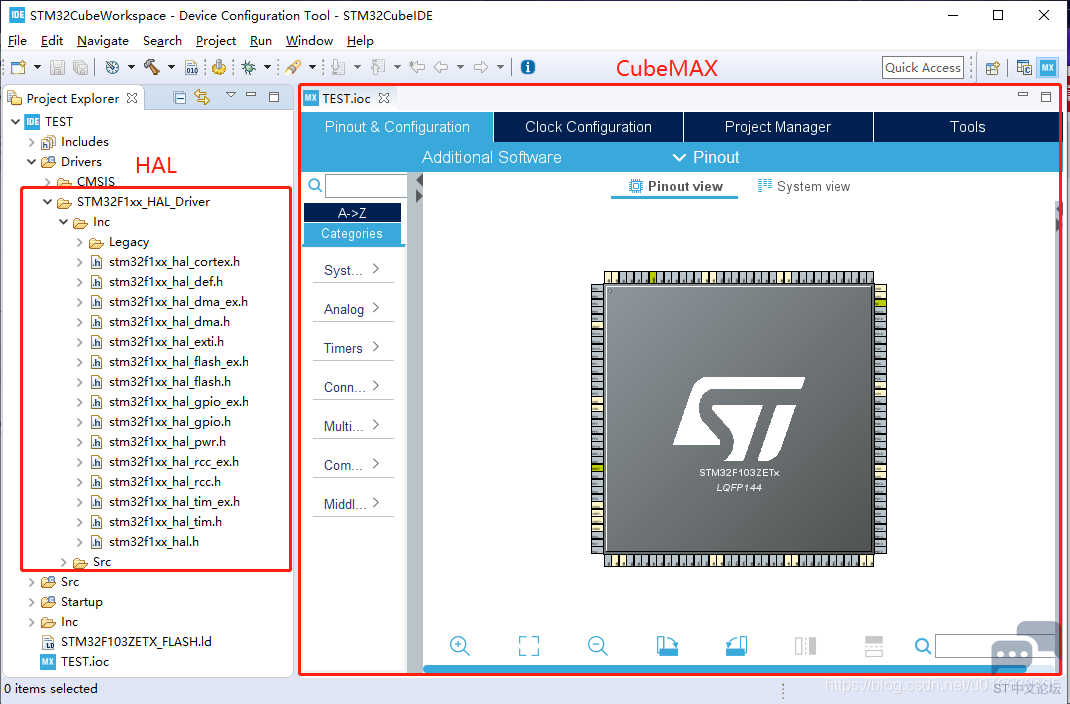Screen dimensions: 1070x704
Task: Expand the Includes tree node
Action: pos(31,142)
